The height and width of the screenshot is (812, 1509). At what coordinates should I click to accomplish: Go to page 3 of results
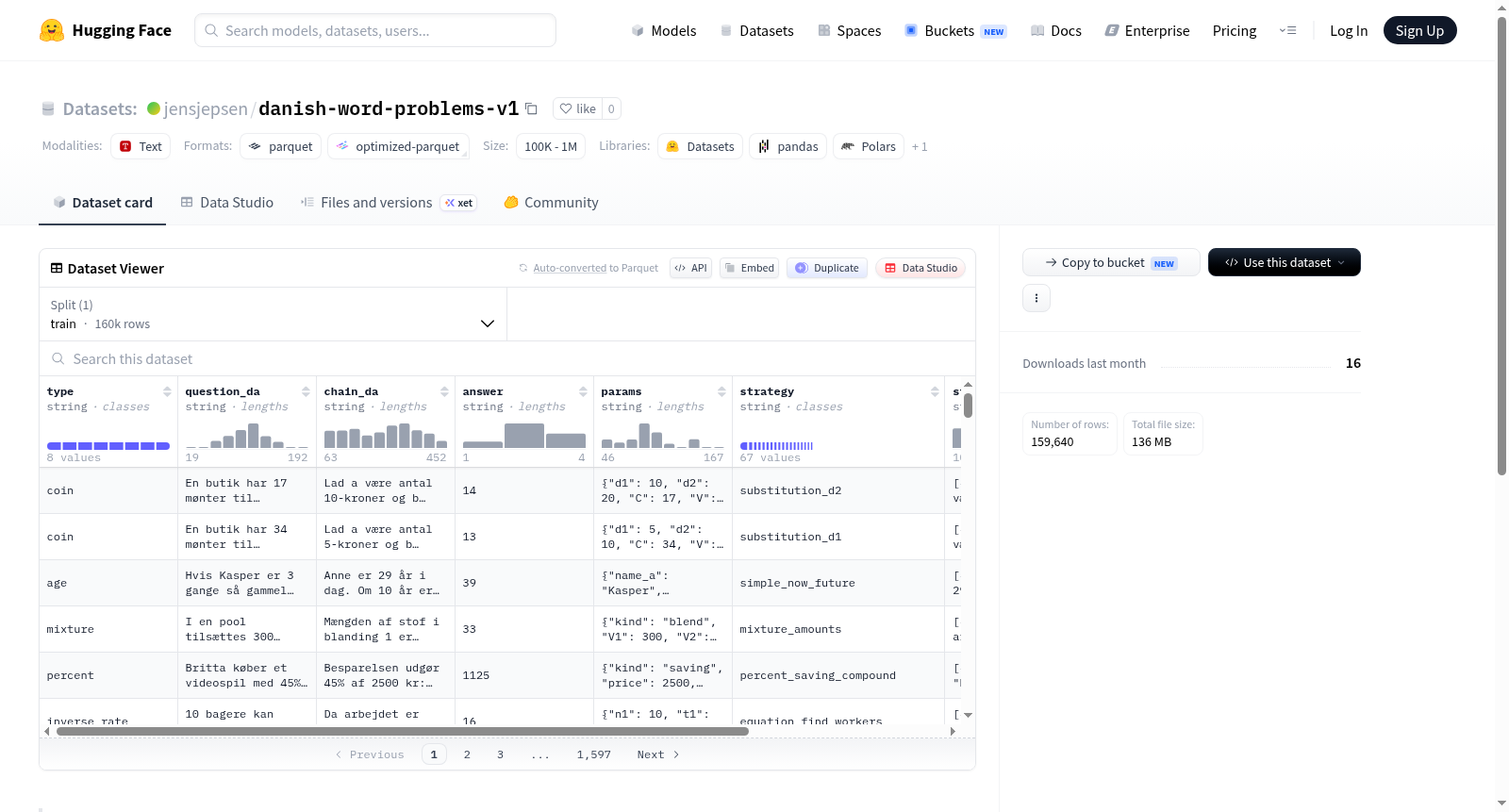pyautogui.click(x=500, y=754)
